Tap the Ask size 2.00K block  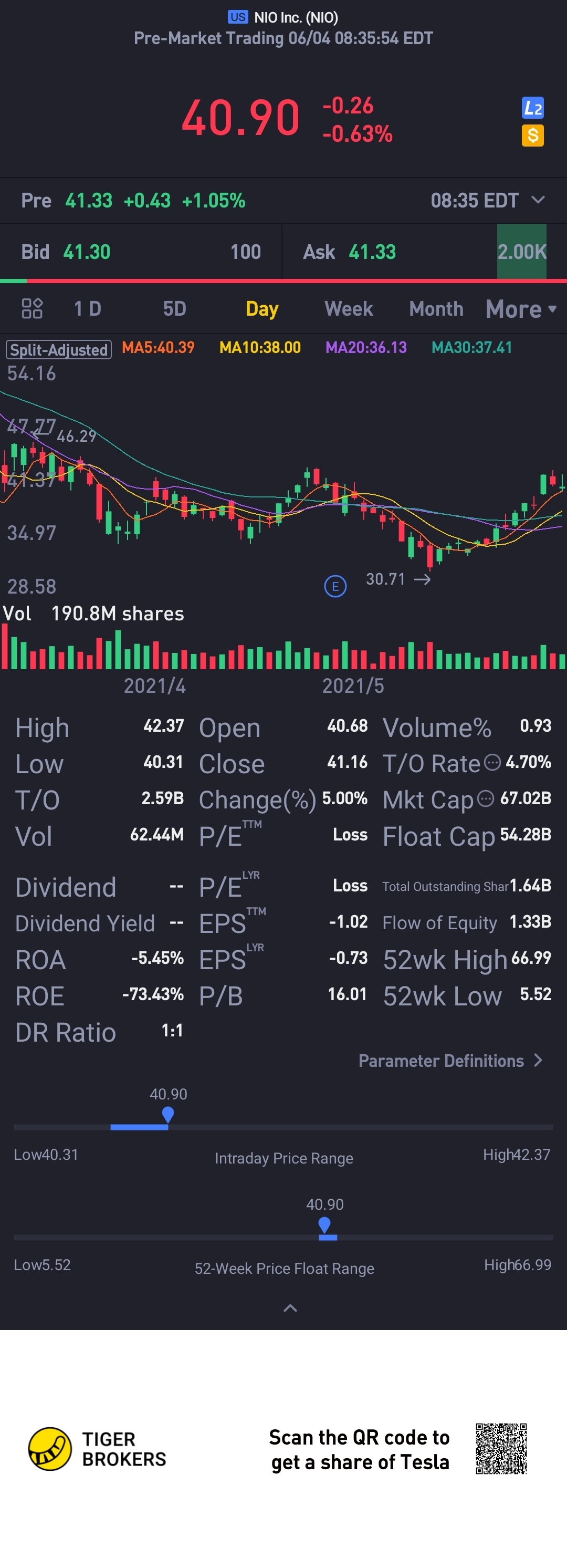[x=522, y=252]
